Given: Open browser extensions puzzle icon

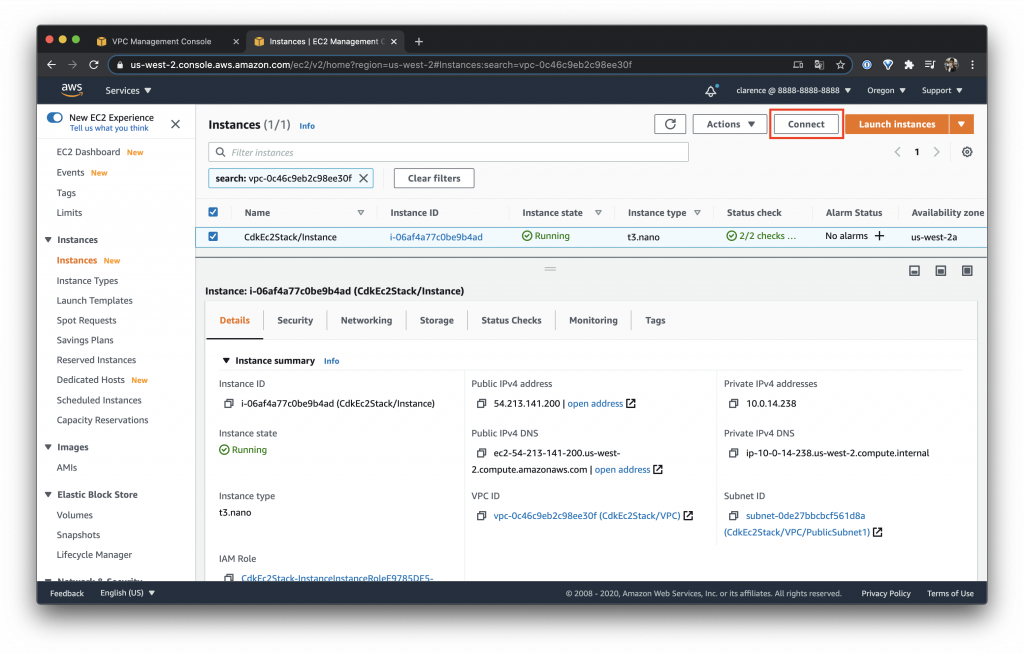Looking at the screenshot, I should pyautogui.click(x=908, y=65).
